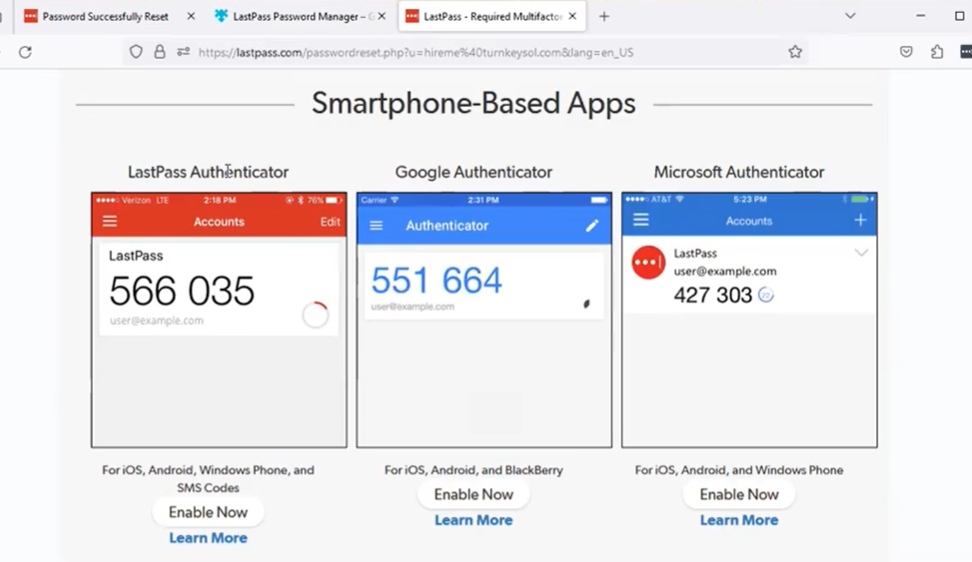Screen dimensions: 972x562
Task: Open the browser extensions puzzle icon
Action: pyautogui.click(x=937, y=52)
